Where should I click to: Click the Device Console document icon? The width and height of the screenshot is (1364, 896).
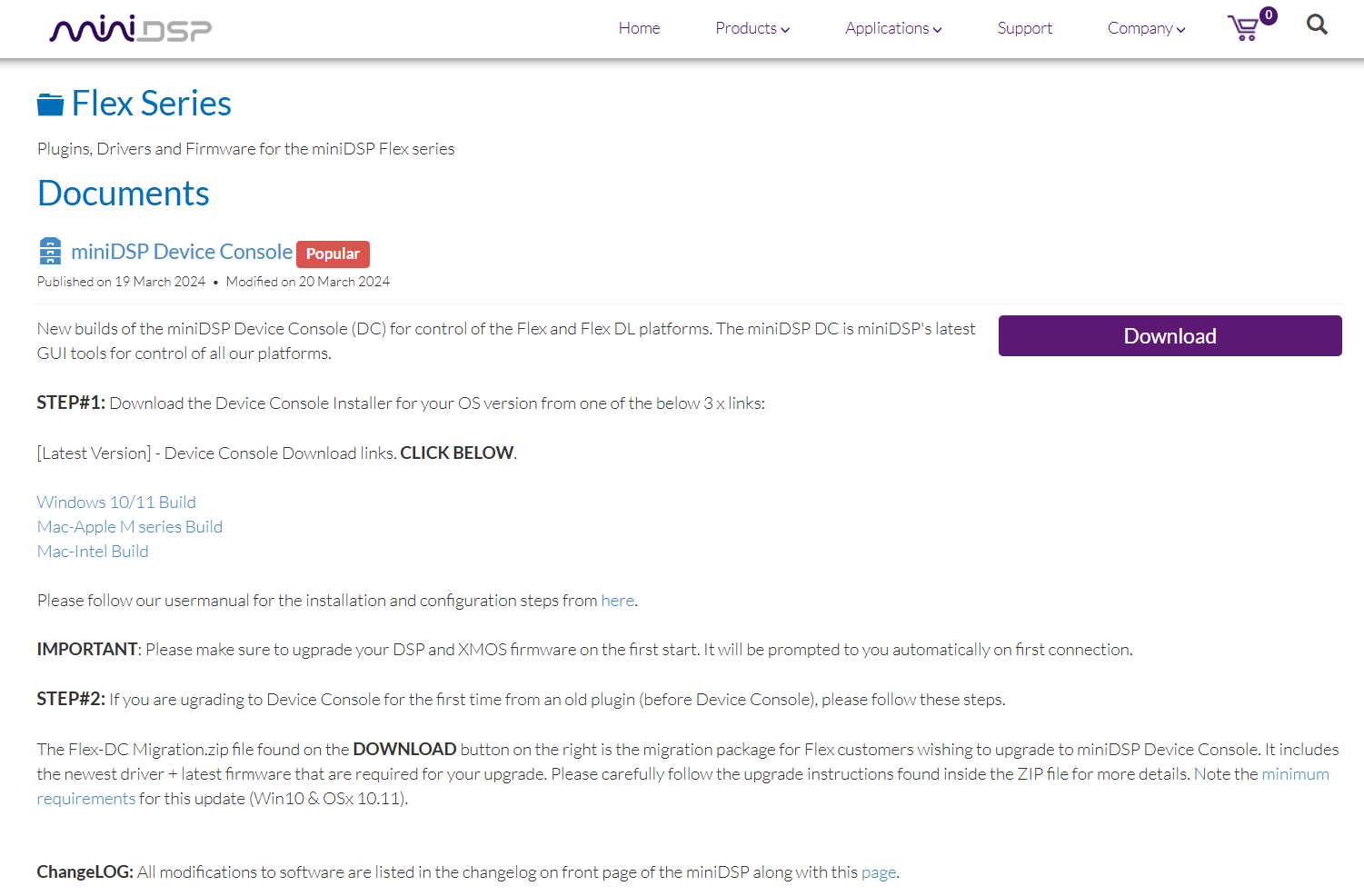click(50, 252)
